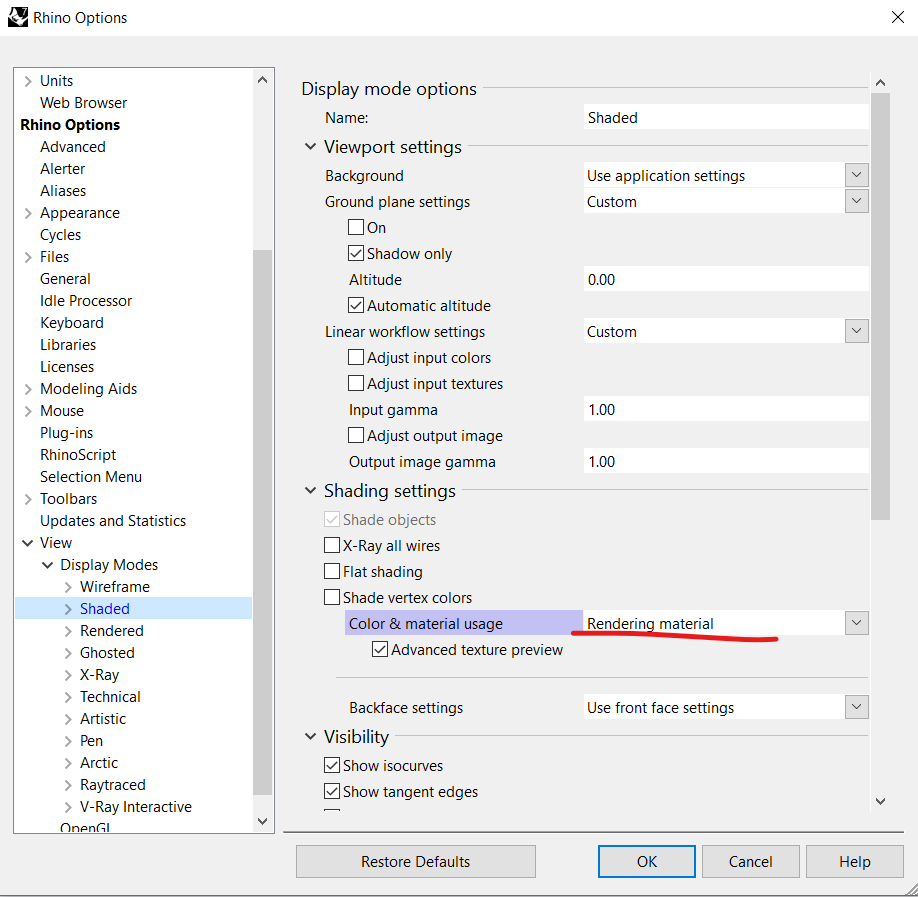Select Alerter in options tree
The height and width of the screenshot is (897, 918).
63,169
